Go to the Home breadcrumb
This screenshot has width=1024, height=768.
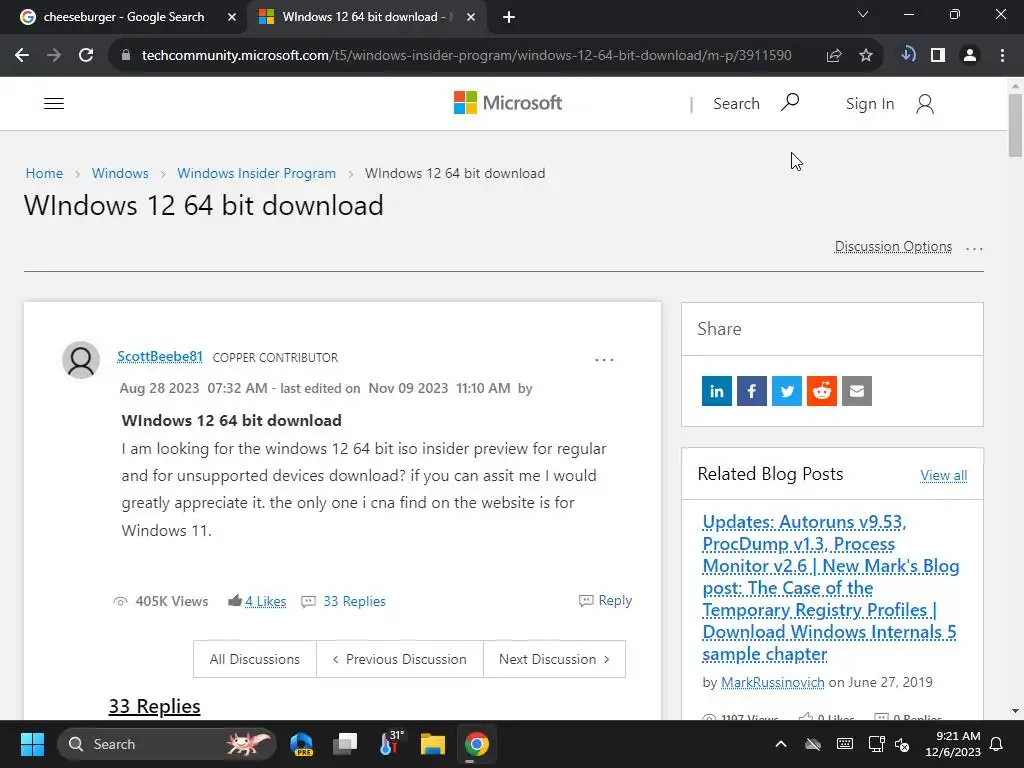point(44,173)
